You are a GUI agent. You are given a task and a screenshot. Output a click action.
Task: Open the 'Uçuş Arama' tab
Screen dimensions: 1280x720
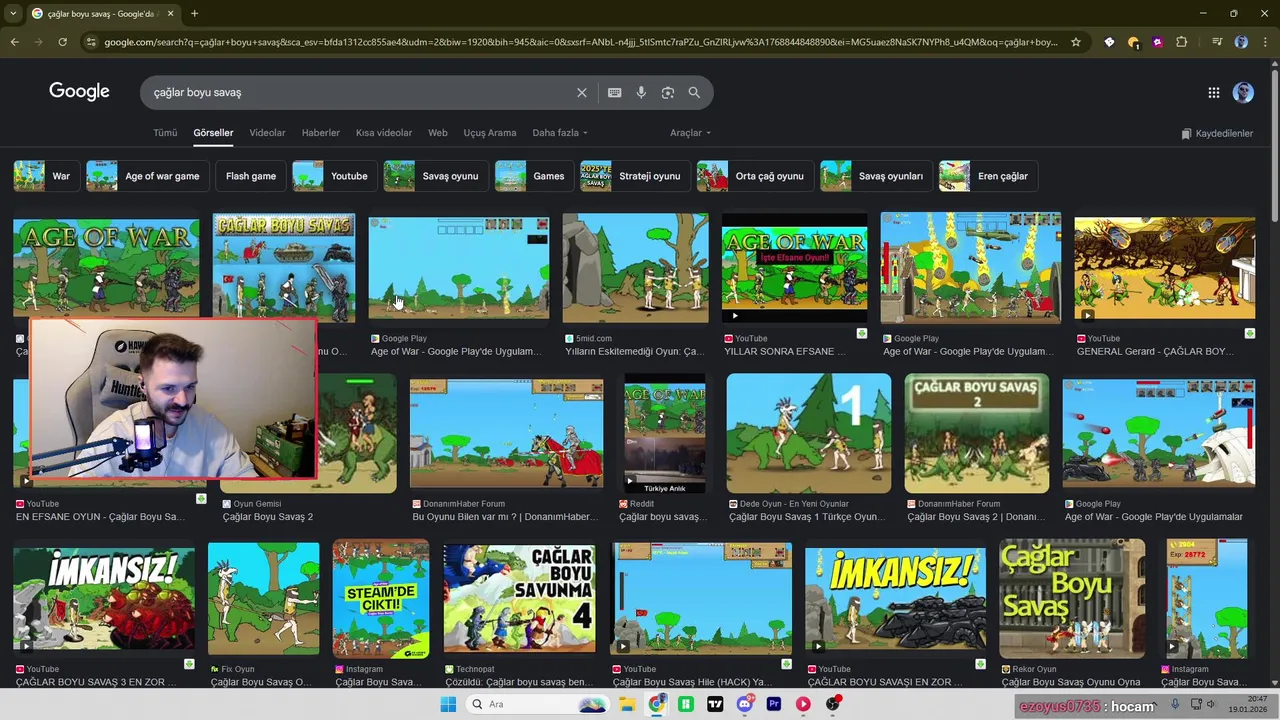click(x=490, y=133)
